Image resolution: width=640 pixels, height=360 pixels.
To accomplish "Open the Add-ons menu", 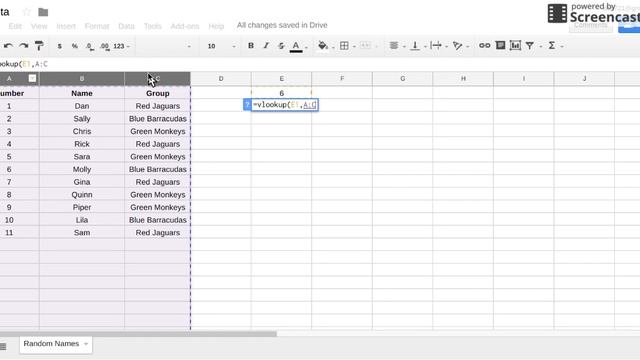I will pos(184,26).
